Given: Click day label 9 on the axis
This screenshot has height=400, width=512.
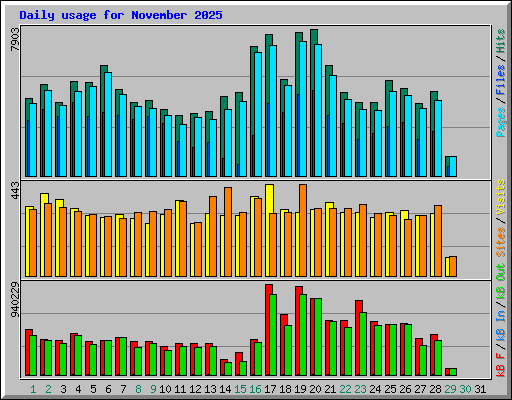Looking at the screenshot, I should click(153, 389).
